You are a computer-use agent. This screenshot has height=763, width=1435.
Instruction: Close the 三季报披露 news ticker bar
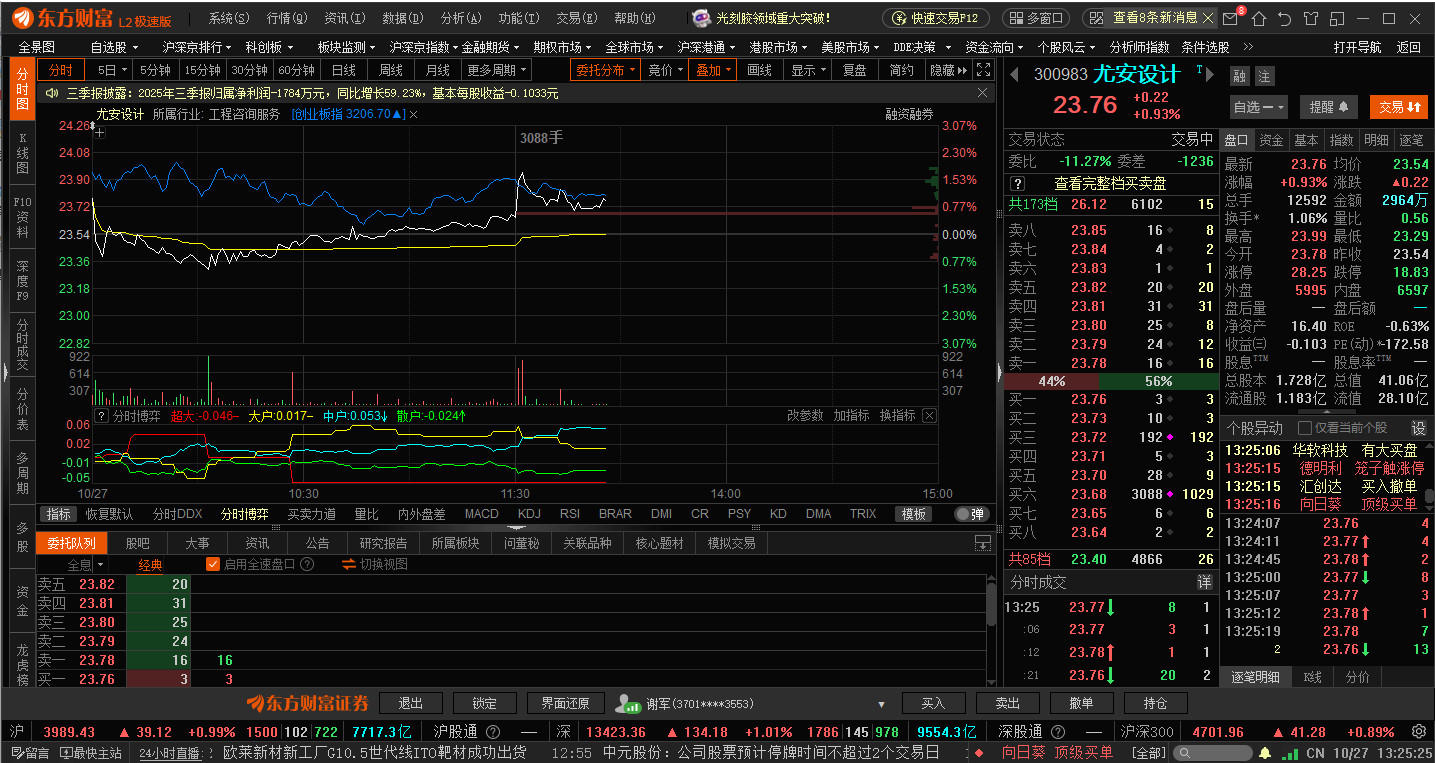point(982,93)
